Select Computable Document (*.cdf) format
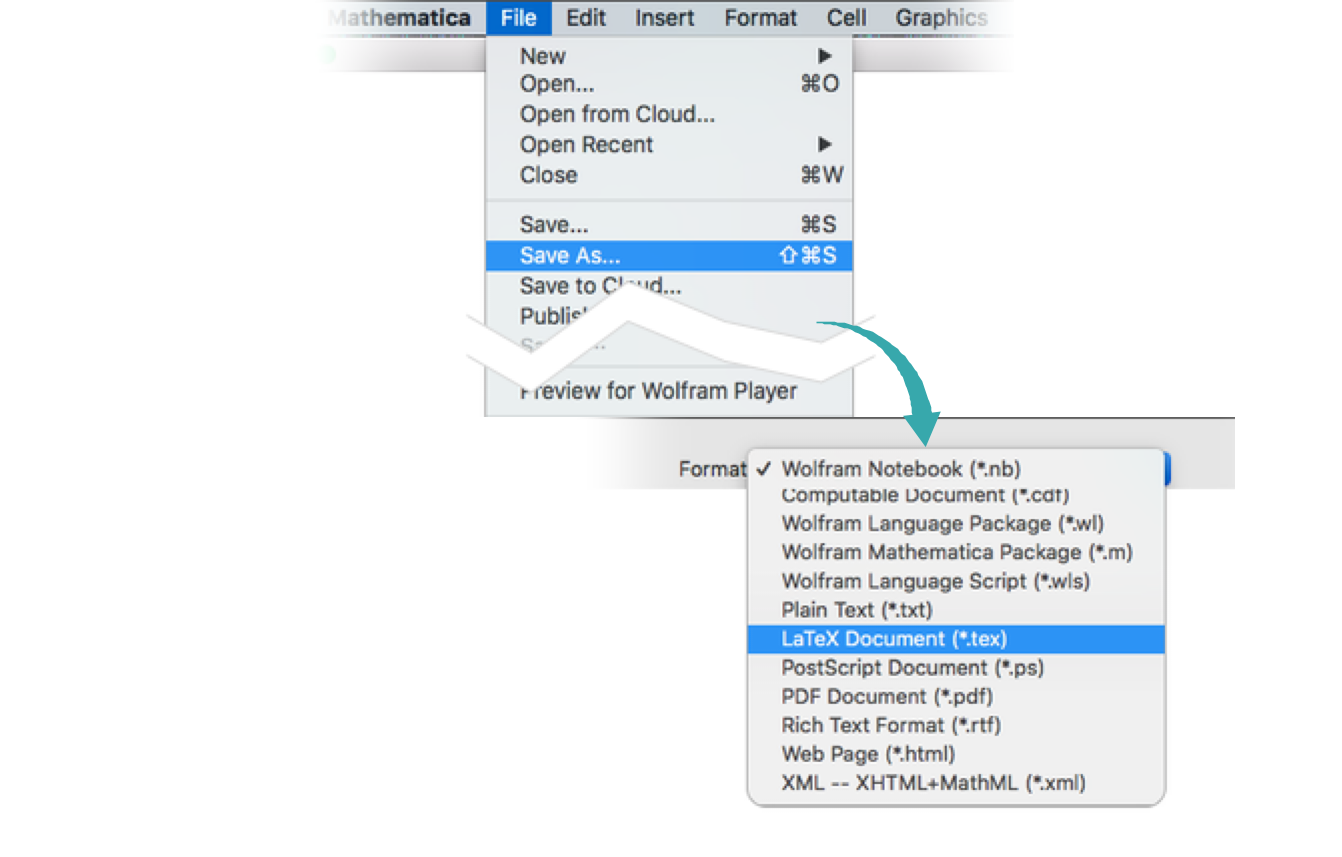 point(956,495)
